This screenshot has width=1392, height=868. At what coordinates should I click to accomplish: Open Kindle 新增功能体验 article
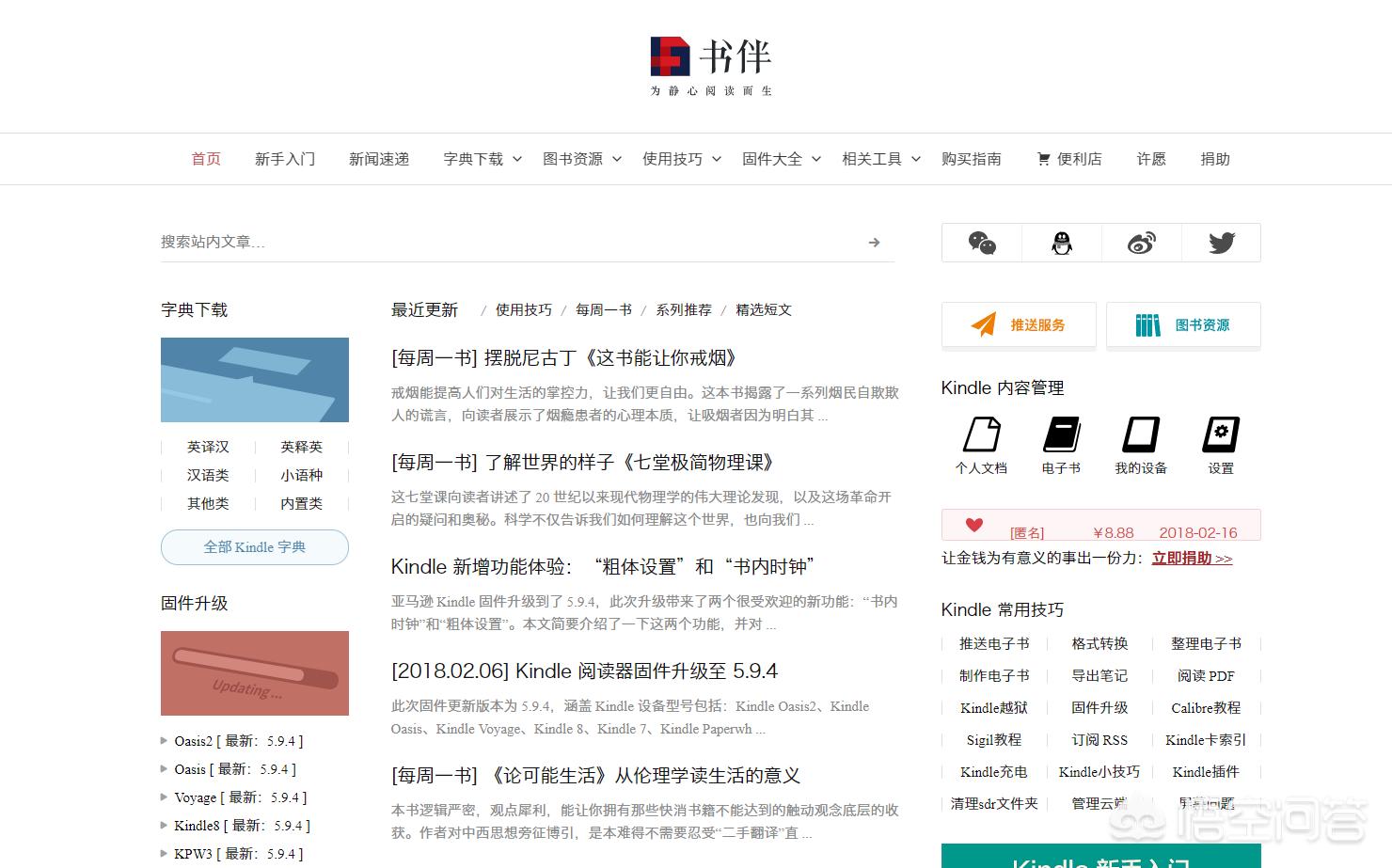pyautogui.click(x=602, y=567)
